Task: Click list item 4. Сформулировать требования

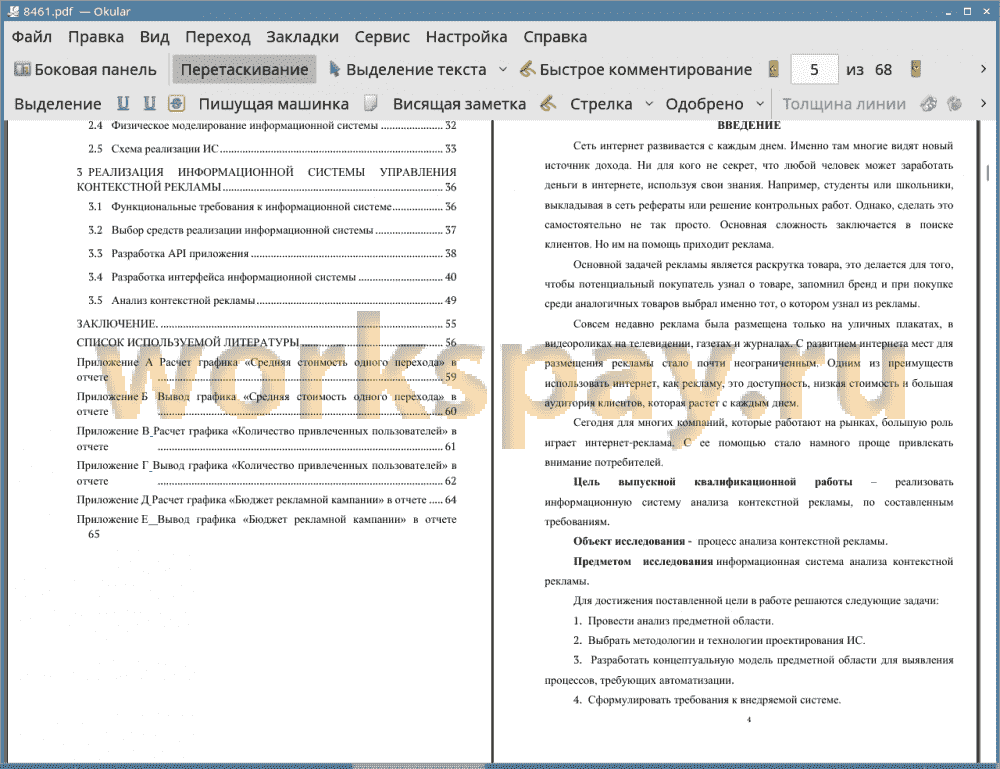Action: (707, 700)
